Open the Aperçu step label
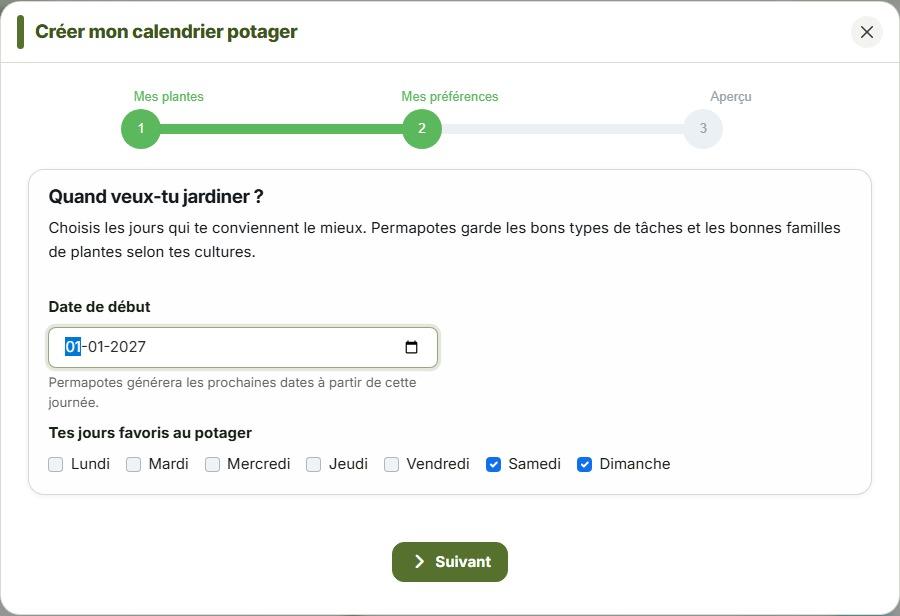Viewport: 900px width, 616px height. click(731, 96)
